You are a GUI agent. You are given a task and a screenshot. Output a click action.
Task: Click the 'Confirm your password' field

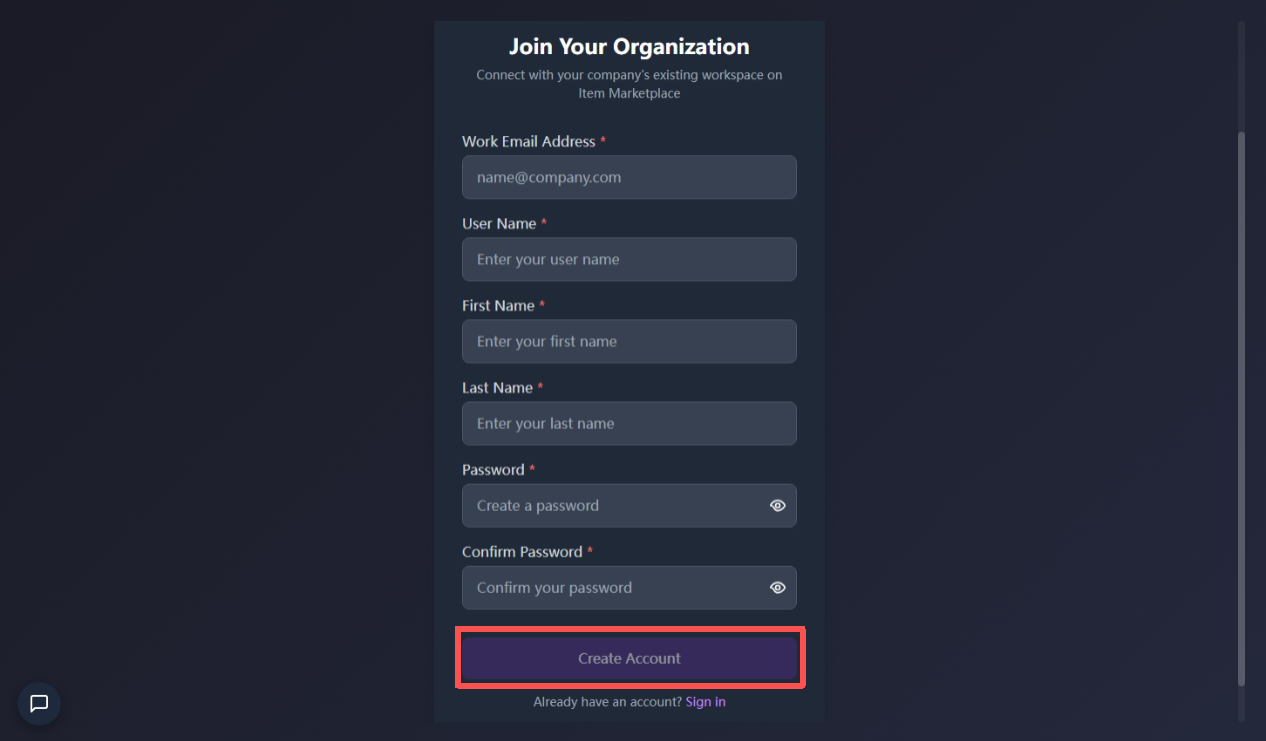[x=612, y=588]
